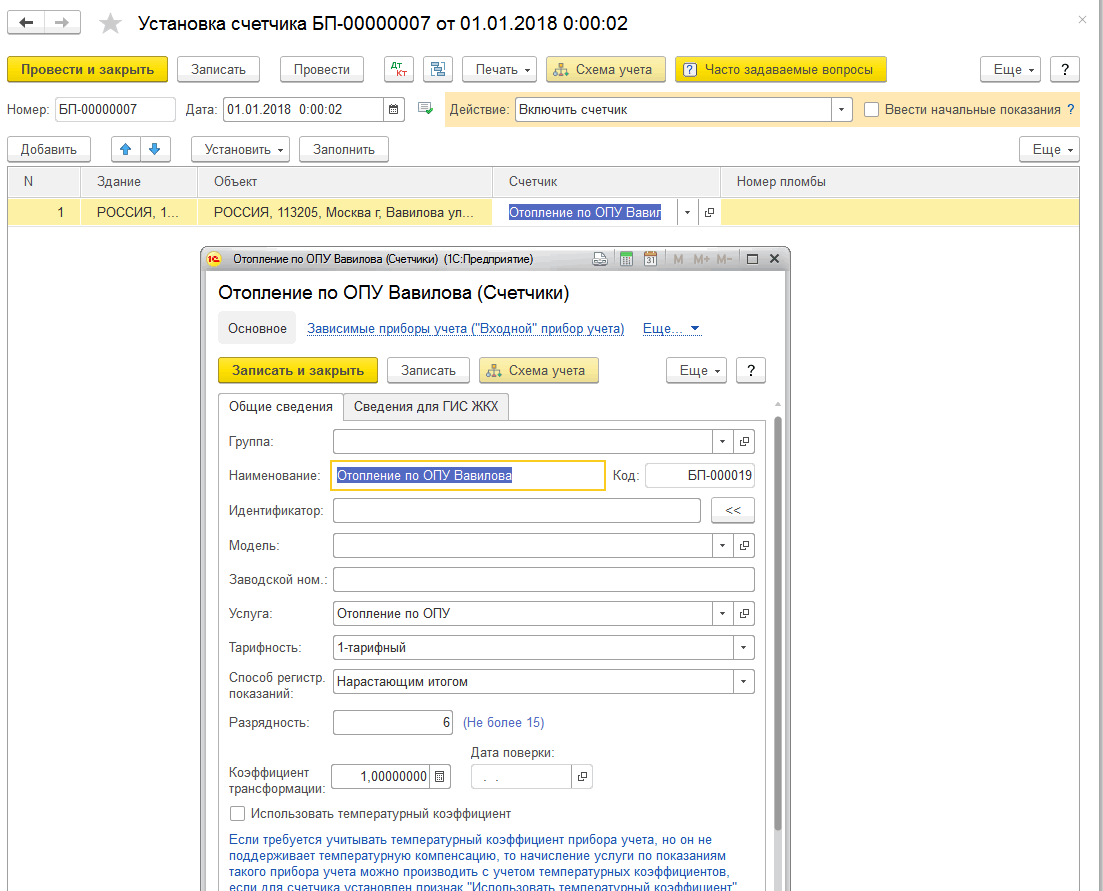Go forward using the right arrow
The height and width of the screenshot is (891, 1103).
(x=63, y=23)
